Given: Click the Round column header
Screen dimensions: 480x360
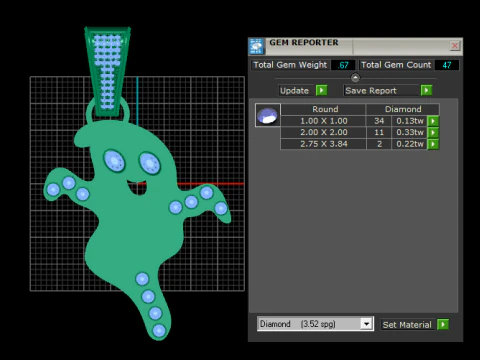Looking at the screenshot, I should 323,109.
